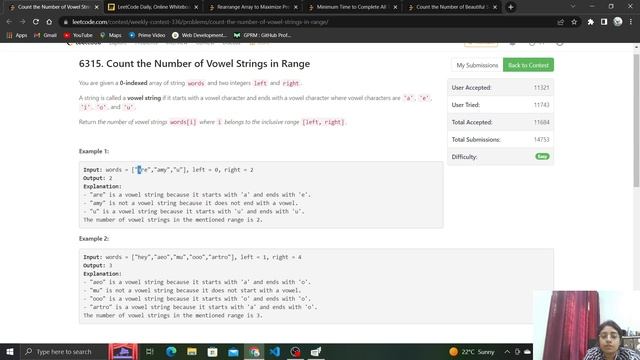Toggle the browser side panel icon
This screenshot has width=640, height=360.
coord(604,22)
